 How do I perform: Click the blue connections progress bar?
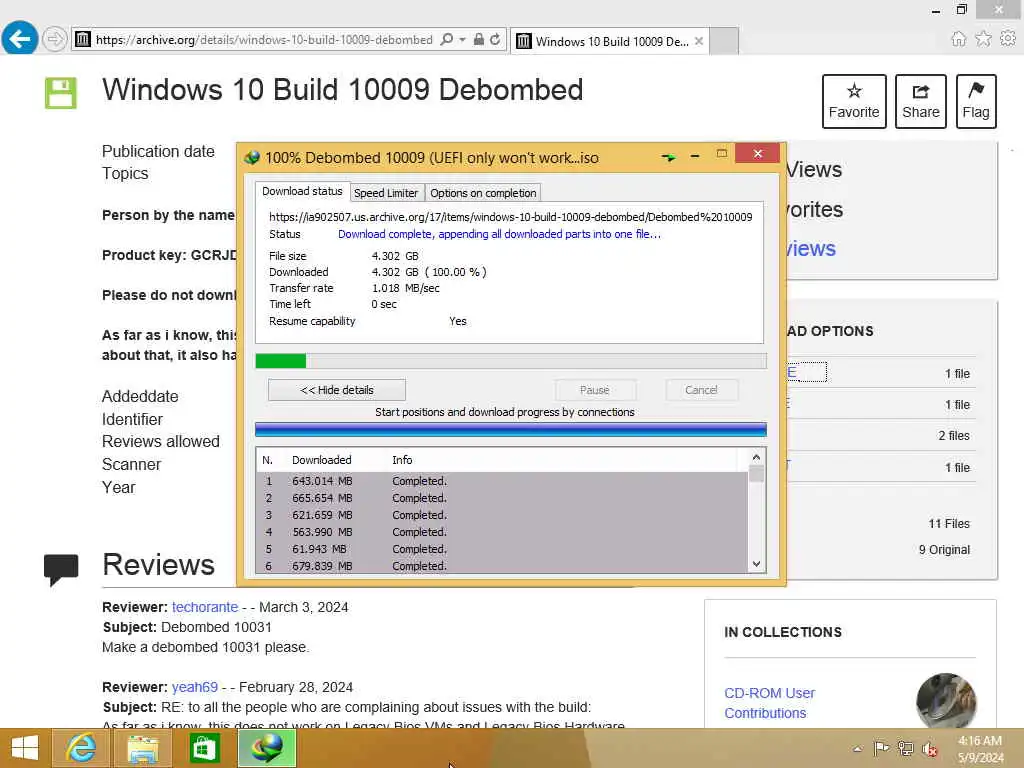tap(511, 429)
